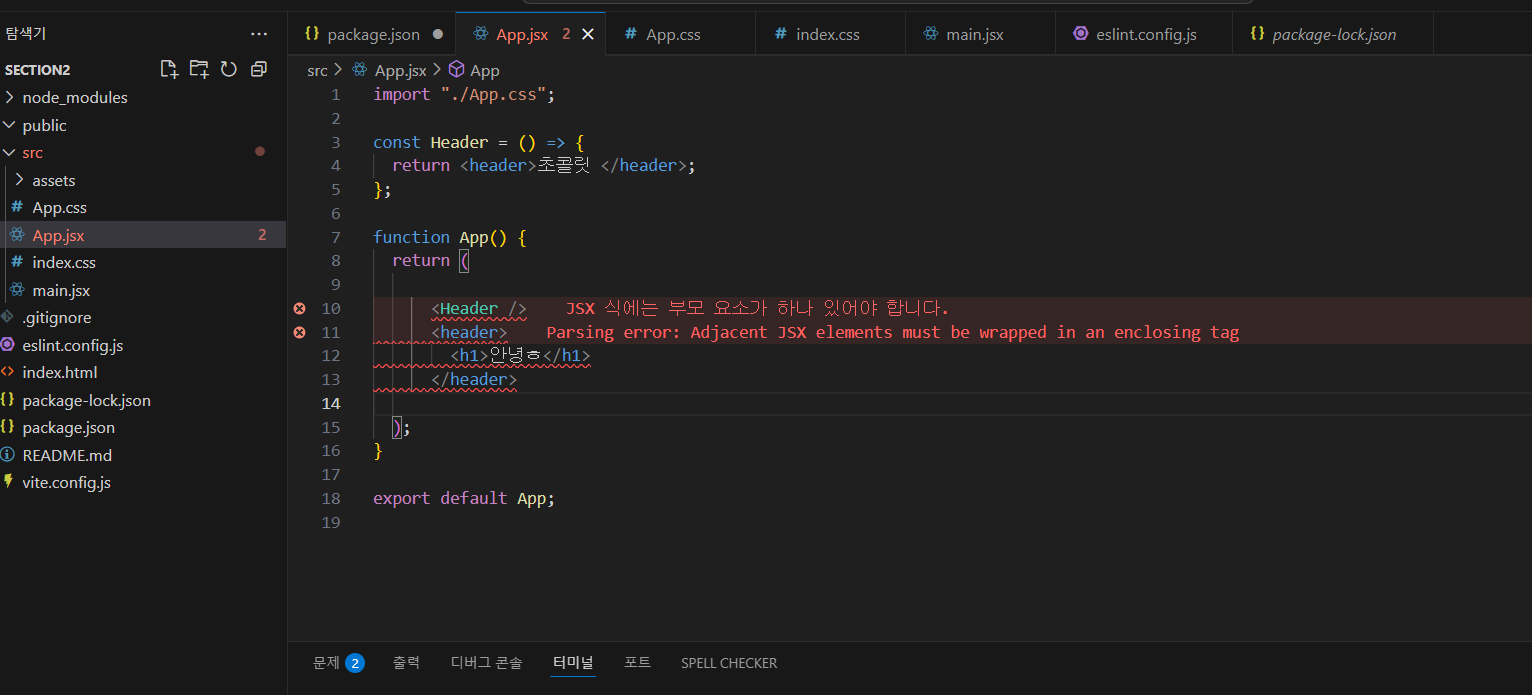1532x695 pixels.
Task: Open .gitignore in the file tree
Action: coord(143,317)
